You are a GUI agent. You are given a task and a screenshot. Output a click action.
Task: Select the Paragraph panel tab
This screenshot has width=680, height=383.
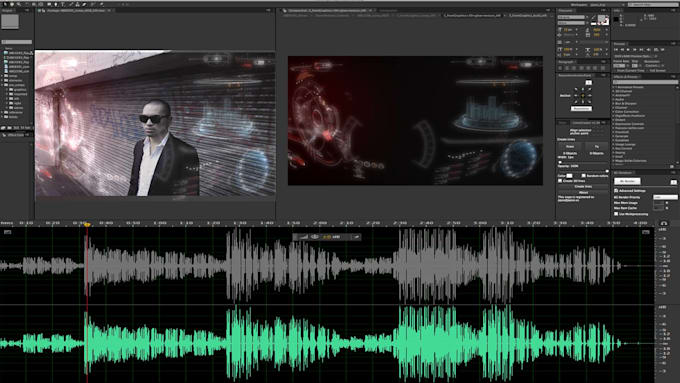[x=566, y=62]
